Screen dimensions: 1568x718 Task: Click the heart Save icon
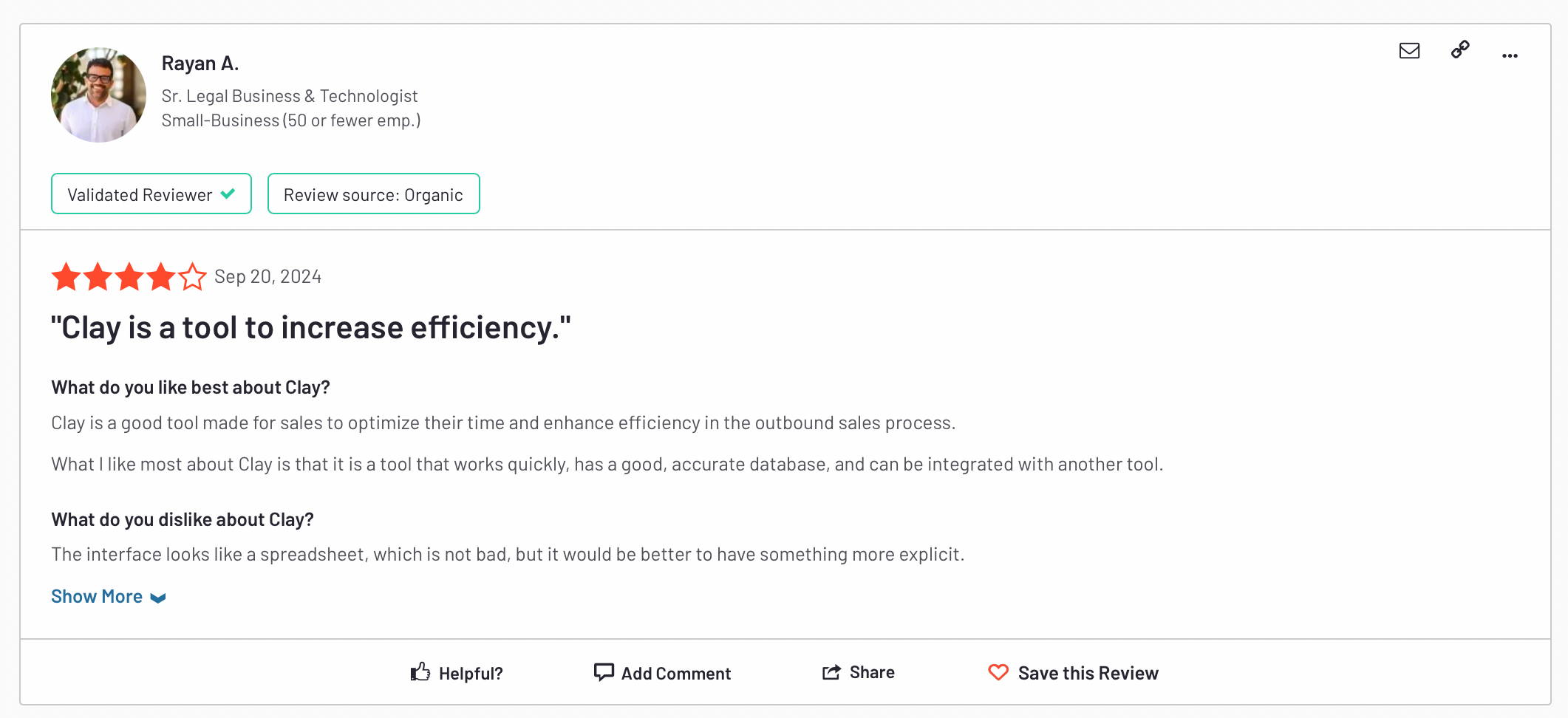pyautogui.click(x=998, y=672)
